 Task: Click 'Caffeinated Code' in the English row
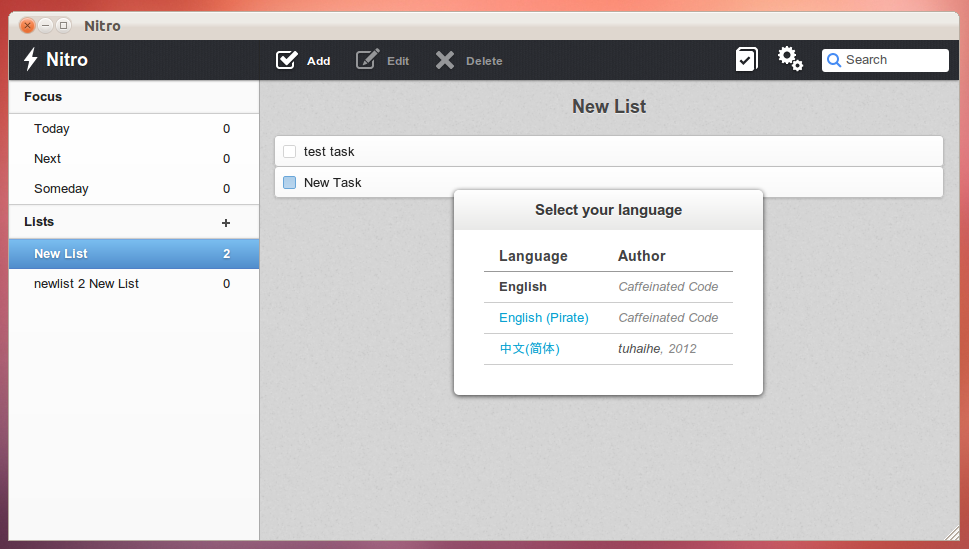tap(668, 287)
